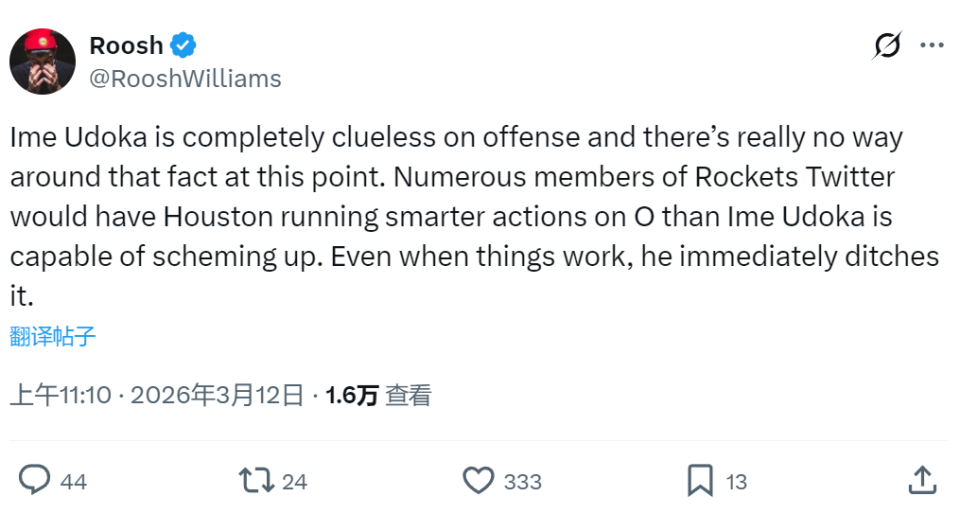View the 1.6万 查看 view count

pos(378,395)
